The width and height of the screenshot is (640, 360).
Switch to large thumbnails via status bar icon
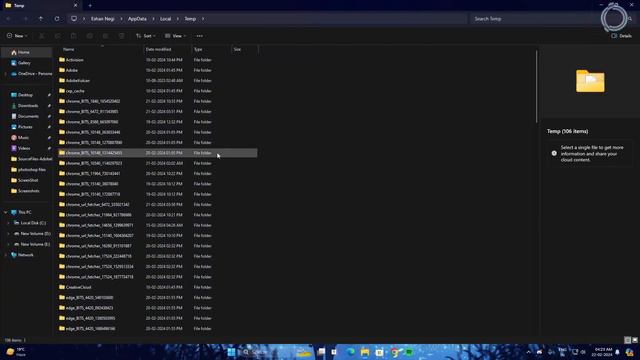pyautogui.click(x=635, y=340)
